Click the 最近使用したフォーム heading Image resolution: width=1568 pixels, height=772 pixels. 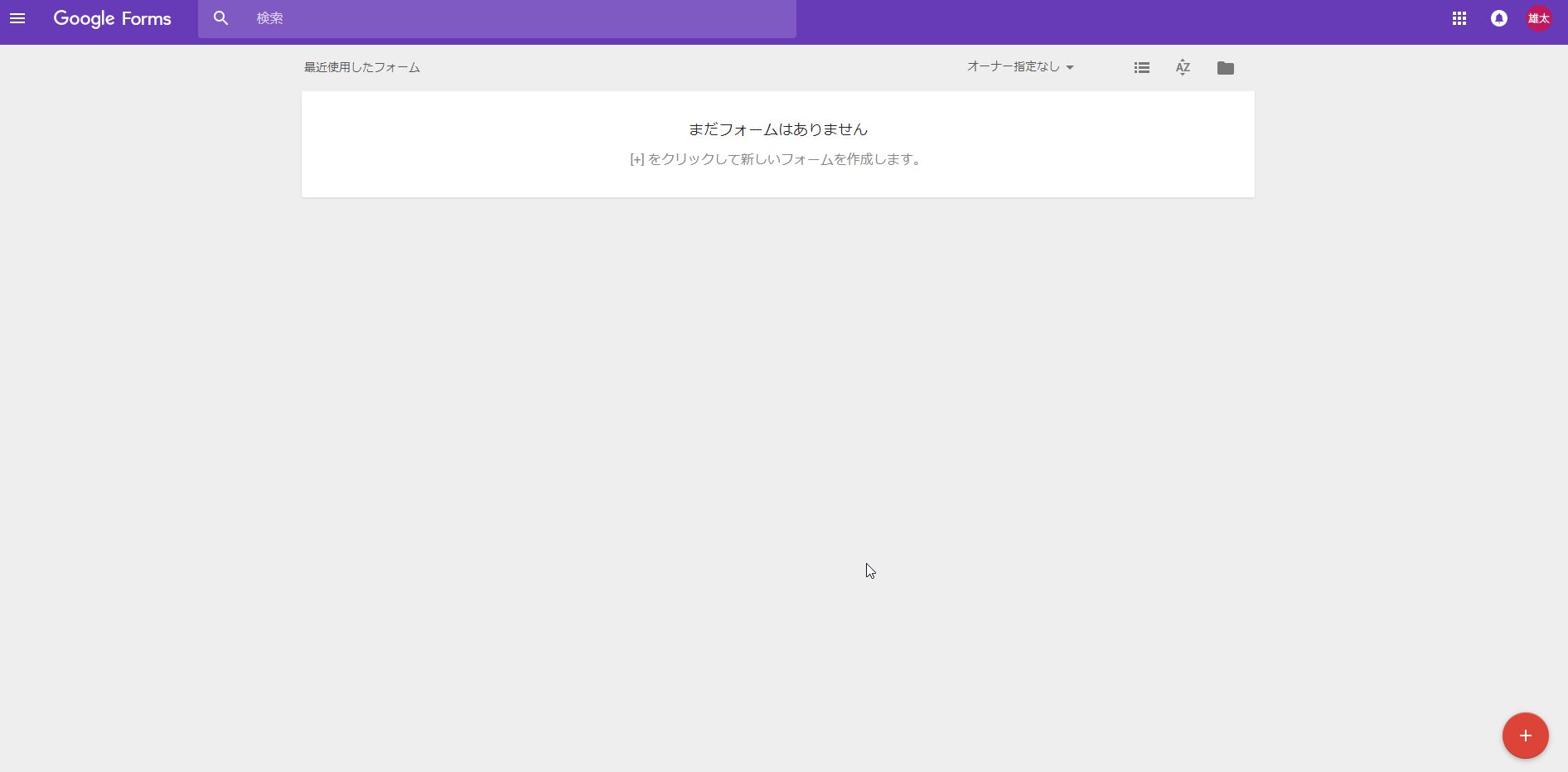pos(362,67)
